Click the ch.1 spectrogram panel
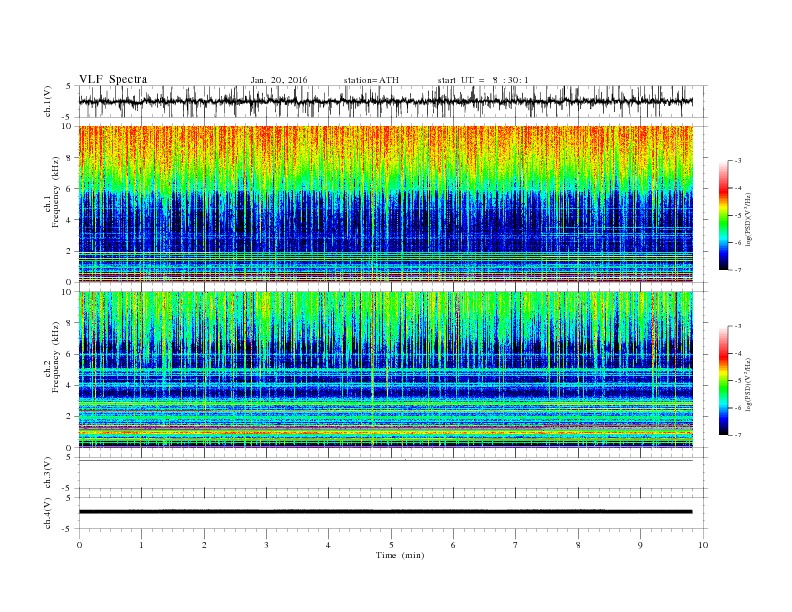The width and height of the screenshot is (792, 612). (385, 204)
